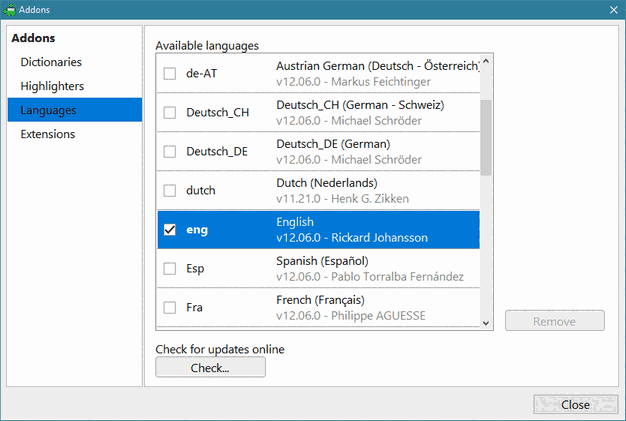Tick the Fra French checkbox
This screenshot has height=421, width=626.
tap(169, 307)
